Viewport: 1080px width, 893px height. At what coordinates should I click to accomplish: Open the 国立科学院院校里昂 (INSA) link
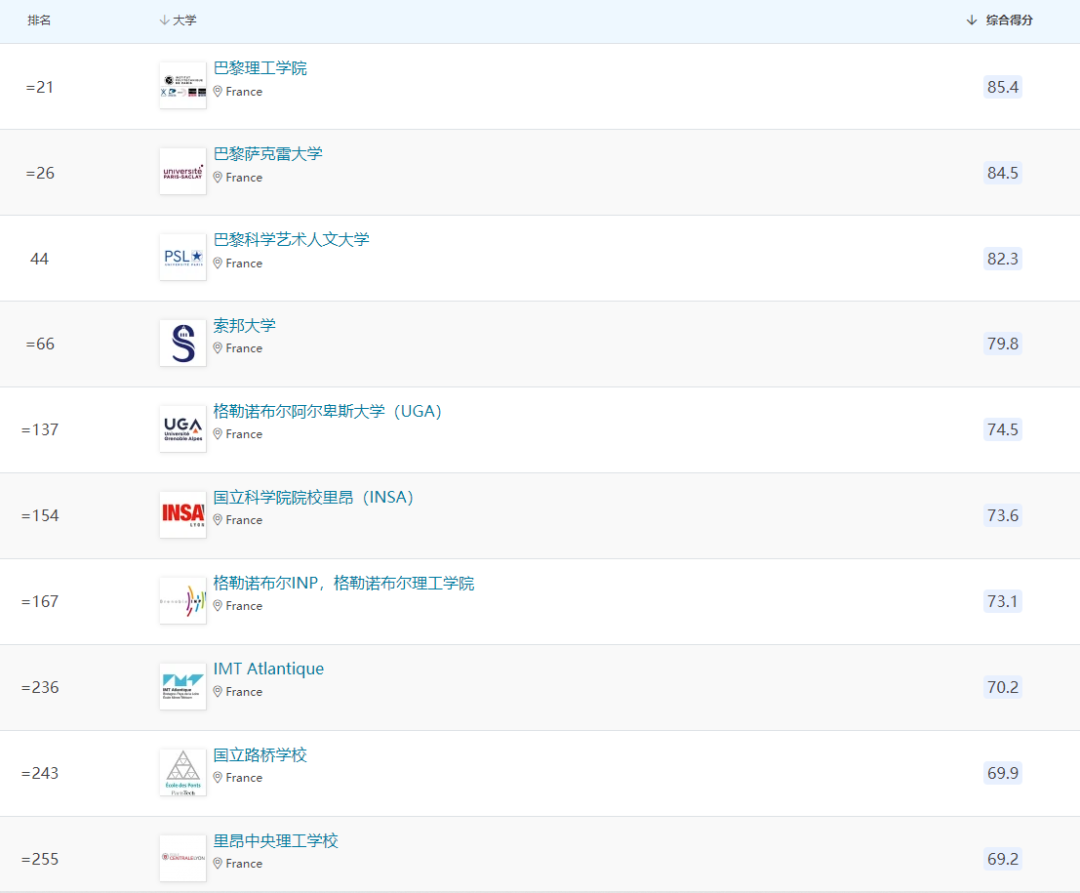[x=313, y=497]
